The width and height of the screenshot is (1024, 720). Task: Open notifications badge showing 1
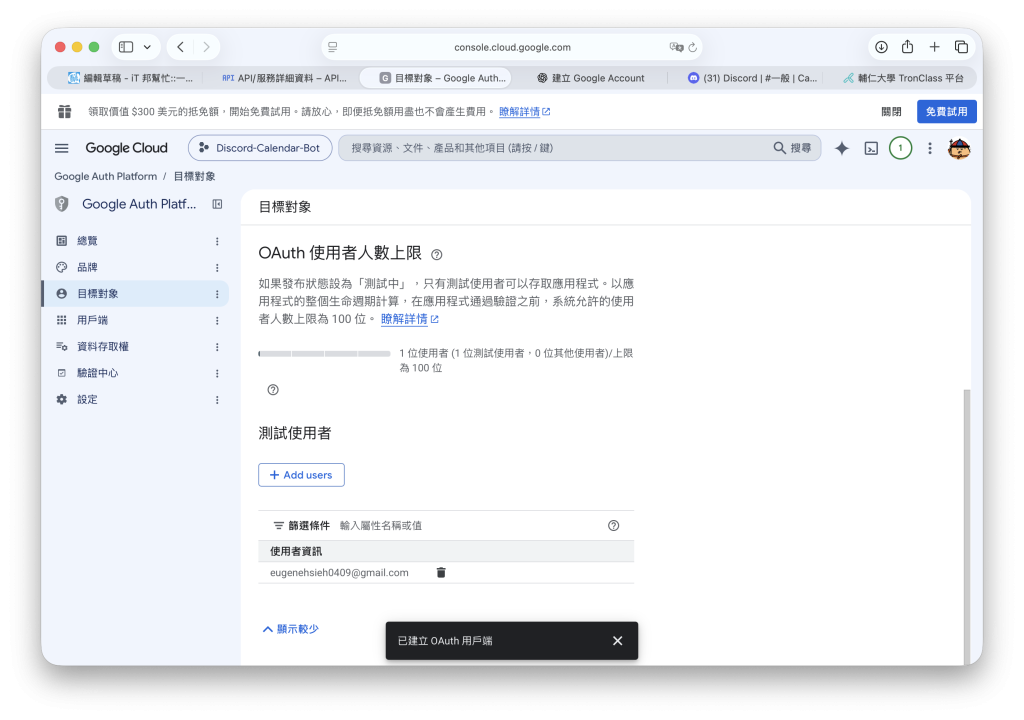(900, 148)
